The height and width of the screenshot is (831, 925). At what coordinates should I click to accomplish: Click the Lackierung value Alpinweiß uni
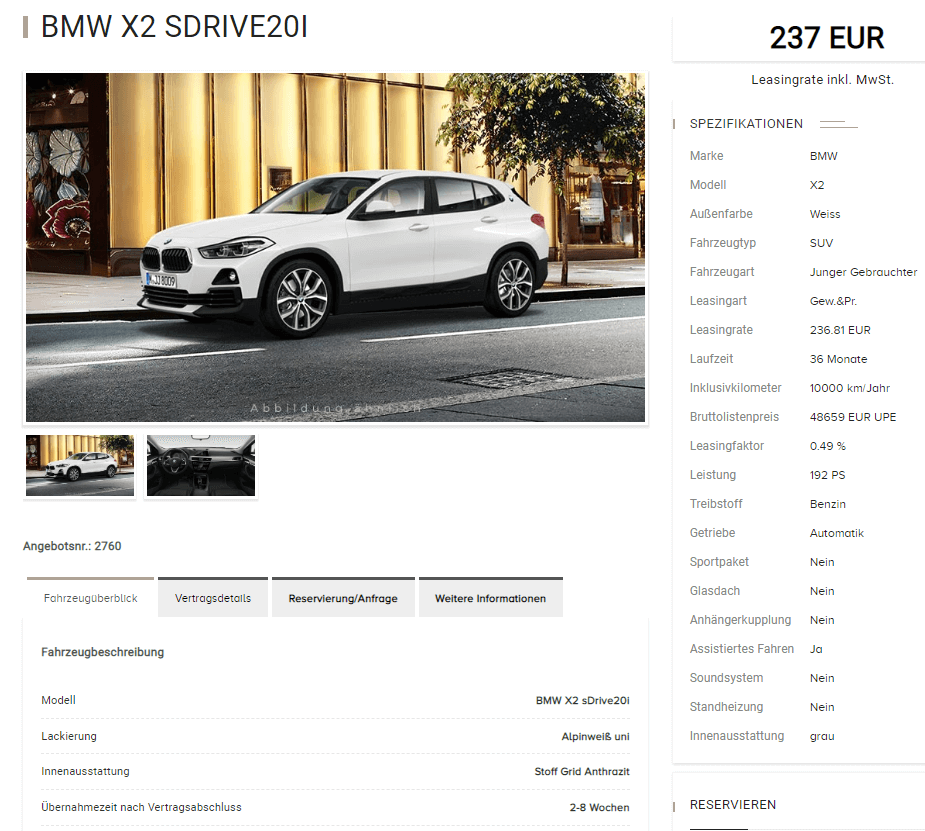595,736
